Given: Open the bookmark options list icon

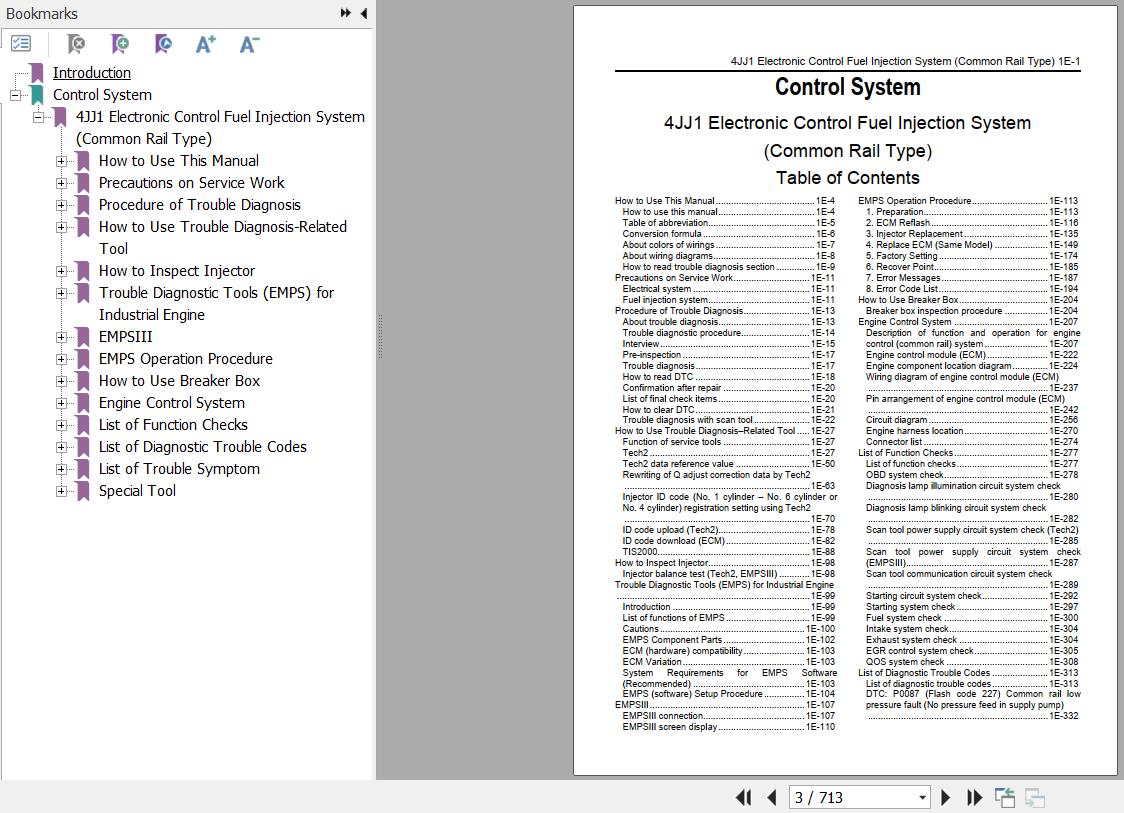Looking at the screenshot, I should coord(21,44).
